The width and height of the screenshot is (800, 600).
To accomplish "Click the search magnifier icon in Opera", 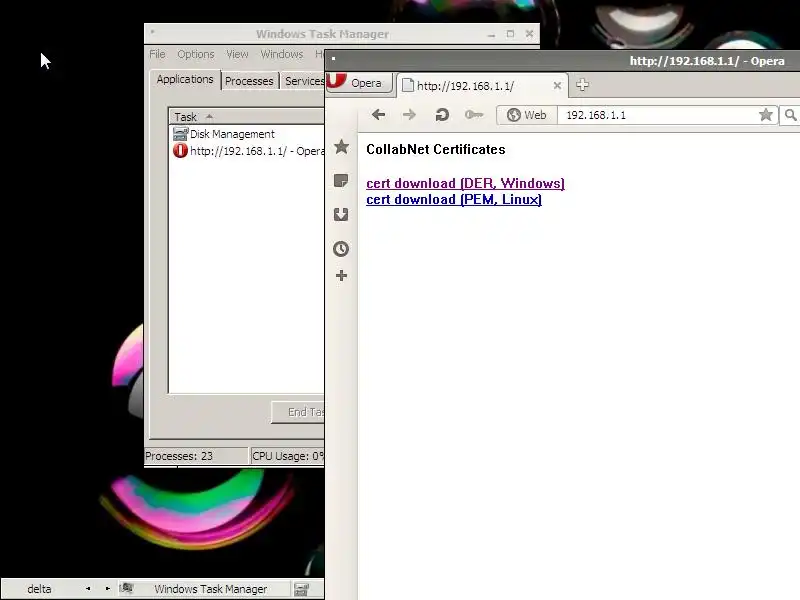I will (790, 115).
